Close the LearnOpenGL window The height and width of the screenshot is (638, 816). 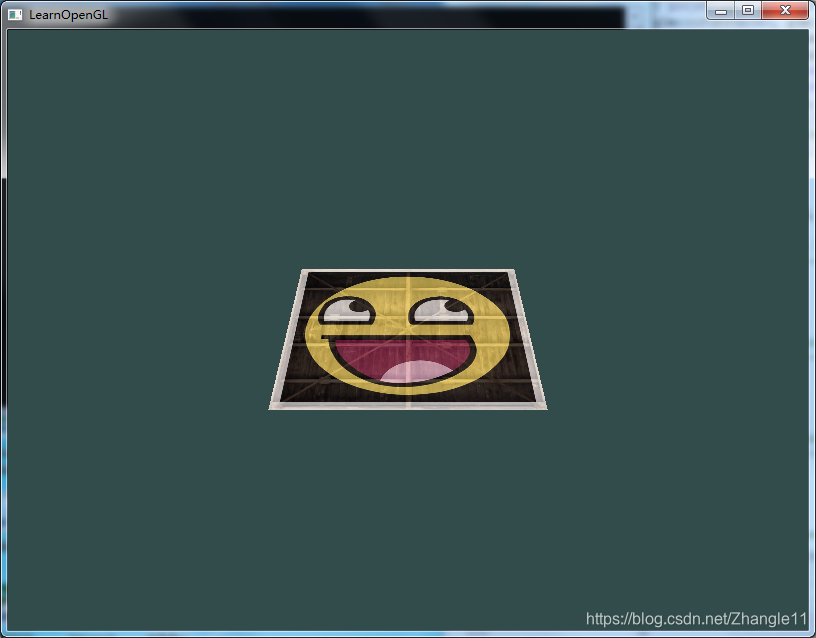(x=785, y=10)
